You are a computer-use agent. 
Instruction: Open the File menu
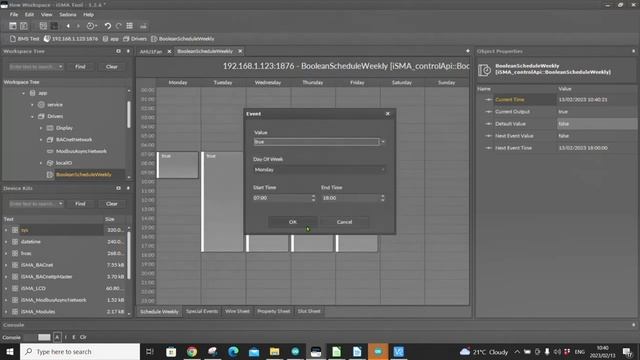(14, 14)
